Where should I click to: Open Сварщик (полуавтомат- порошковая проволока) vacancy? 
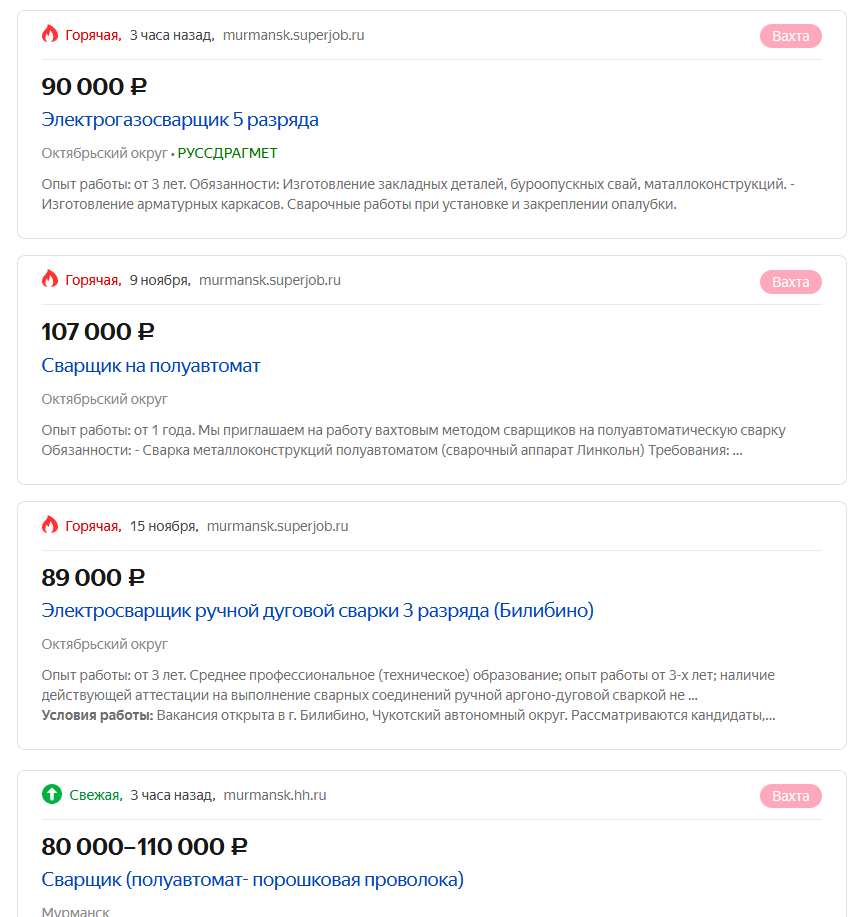tap(253, 880)
